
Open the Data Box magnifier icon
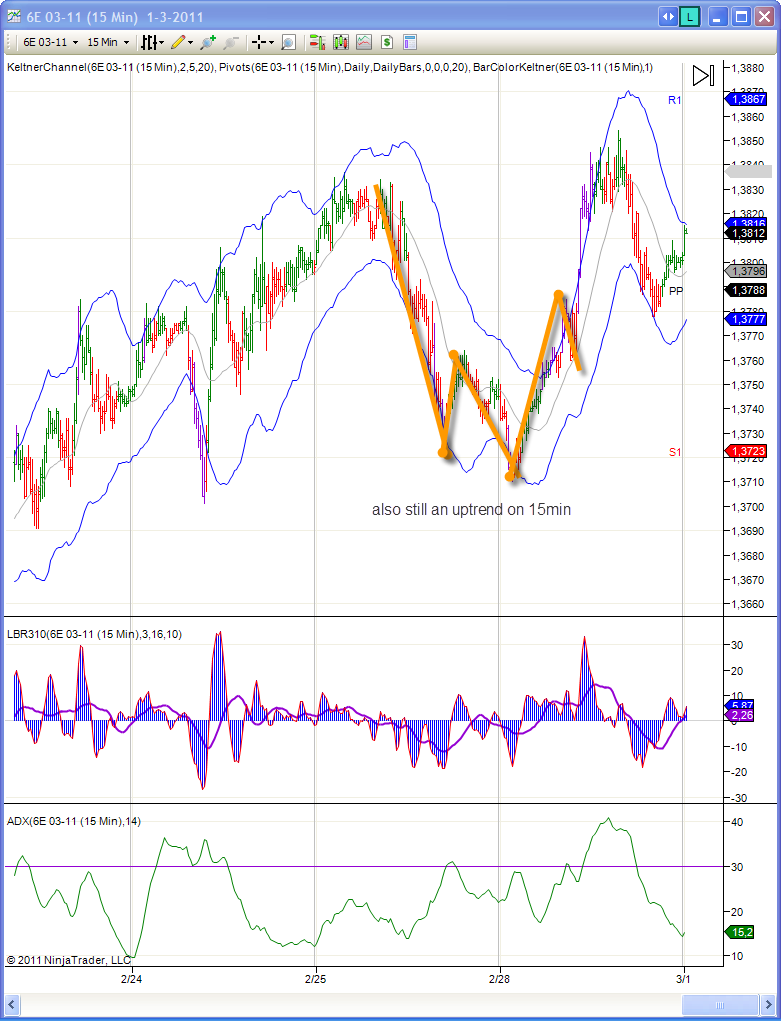(289, 43)
